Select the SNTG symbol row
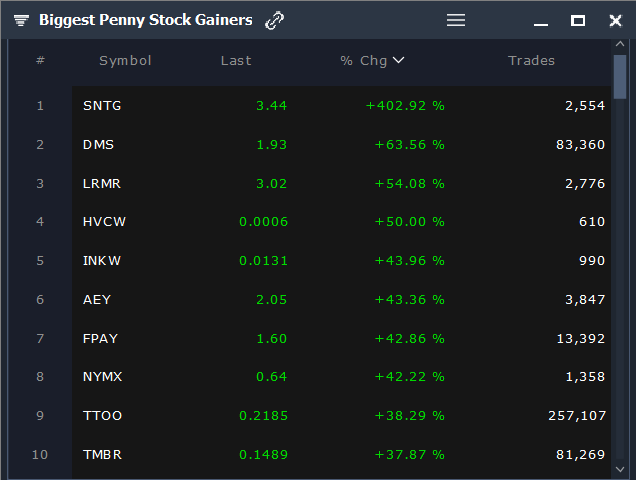Screen dimensions: 636x480 click(x=342, y=105)
